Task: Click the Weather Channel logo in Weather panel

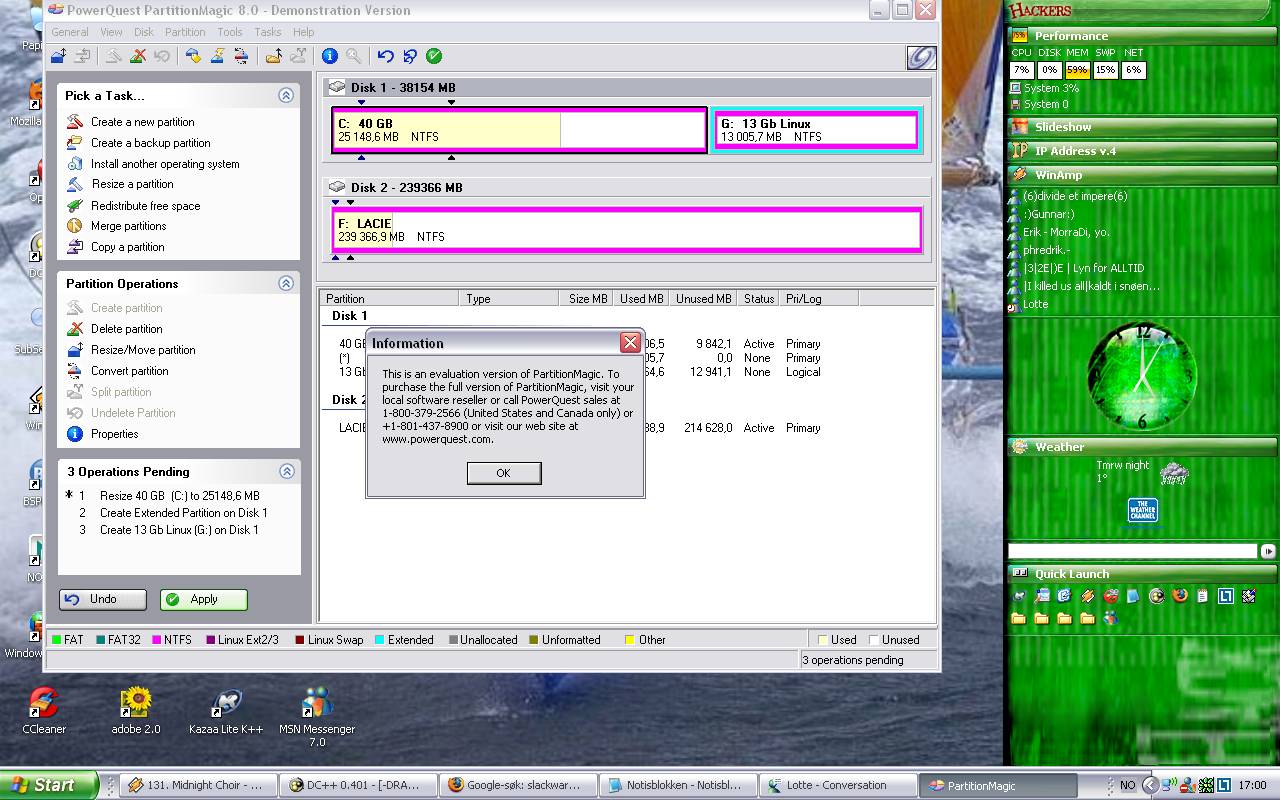Action: click(x=1143, y=510)
